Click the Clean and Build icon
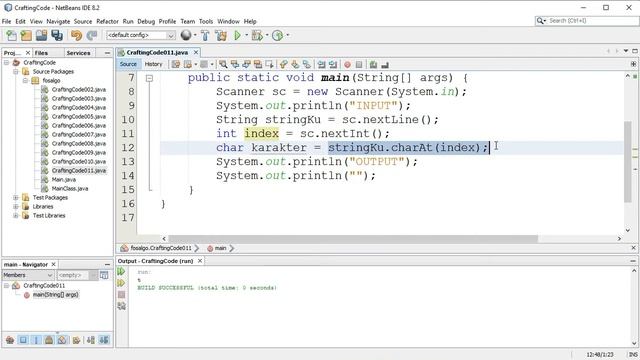Screen dimensions: 640x360 tap(221, 36)
